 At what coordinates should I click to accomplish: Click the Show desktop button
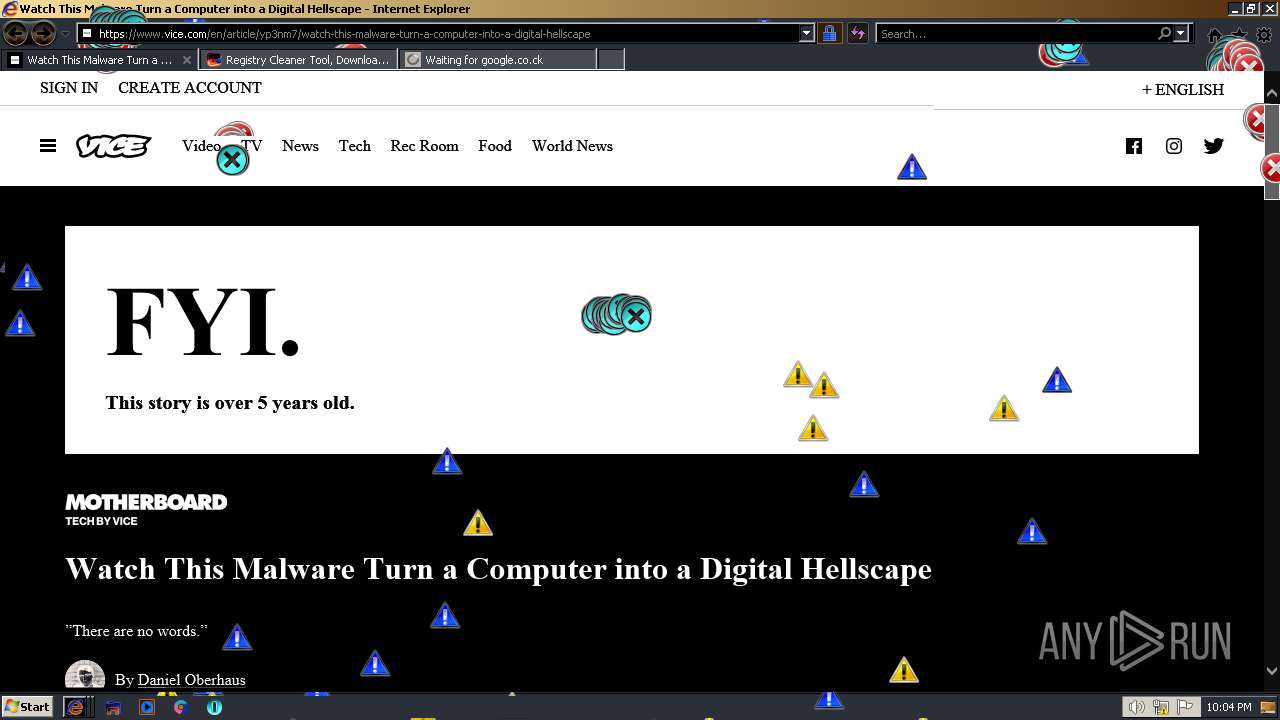(x=1269, y=707)
